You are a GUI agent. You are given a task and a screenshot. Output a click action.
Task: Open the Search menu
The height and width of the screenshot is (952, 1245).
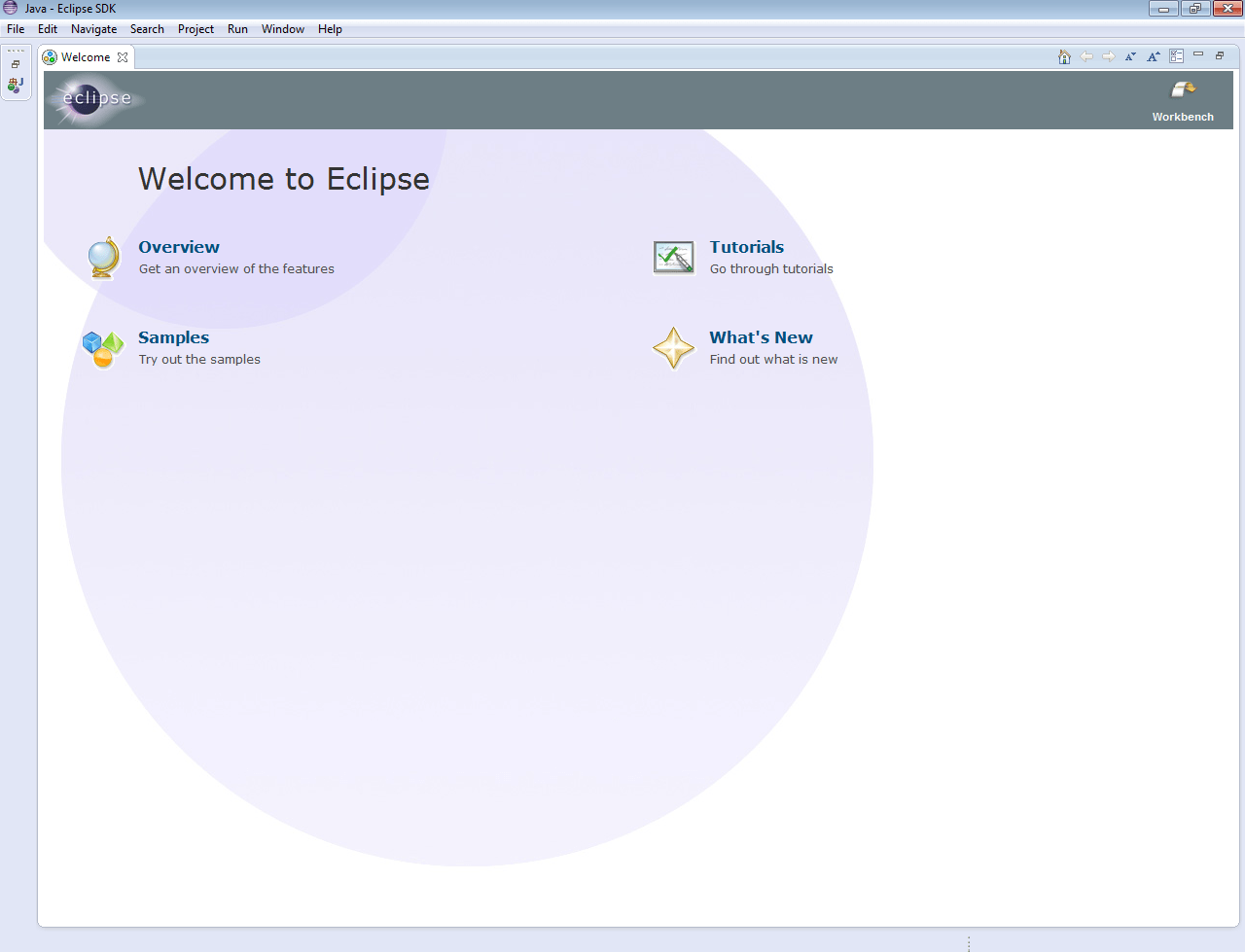(147, 29)
